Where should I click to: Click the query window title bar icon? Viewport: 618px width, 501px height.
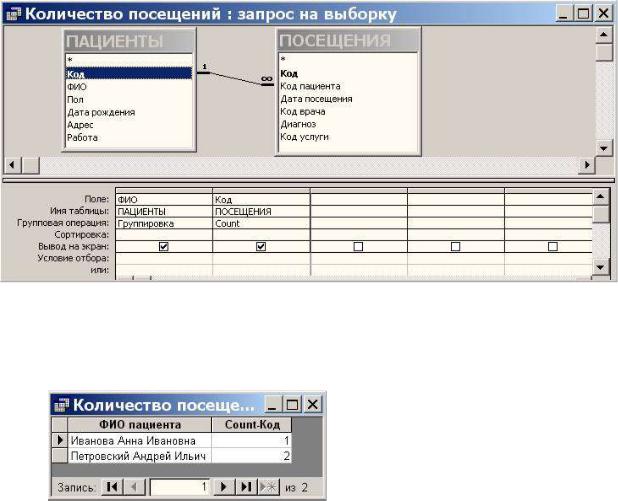(14, 14)
